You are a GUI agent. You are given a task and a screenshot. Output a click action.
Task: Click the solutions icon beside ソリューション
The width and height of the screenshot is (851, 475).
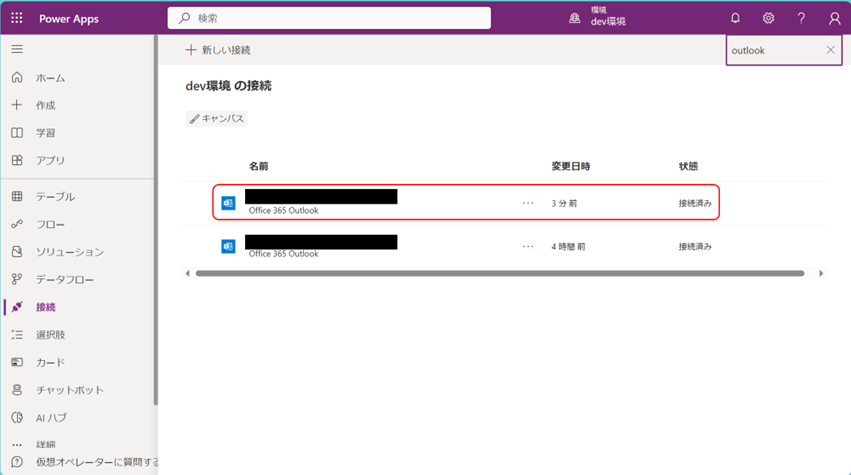17,252
